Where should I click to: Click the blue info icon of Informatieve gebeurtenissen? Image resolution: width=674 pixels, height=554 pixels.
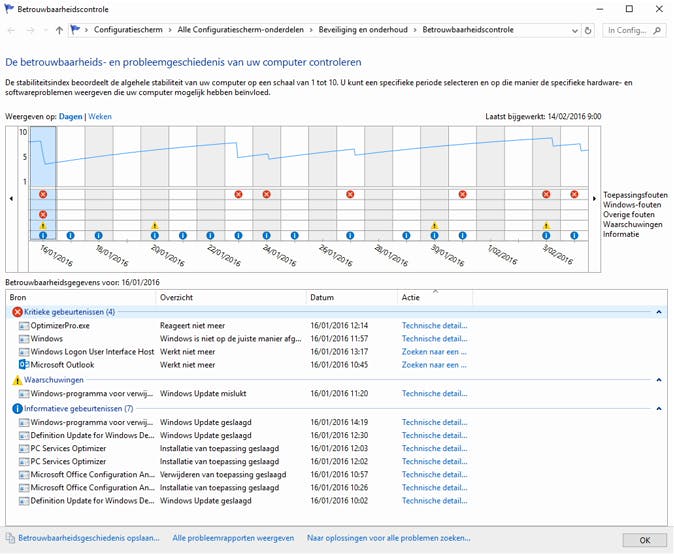(x=17, y=409)
